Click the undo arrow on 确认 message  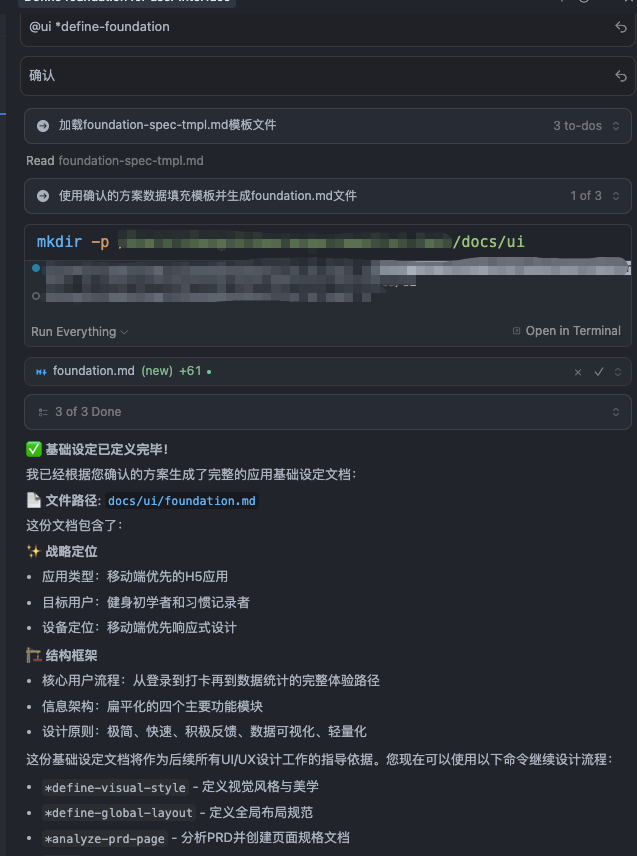pos(621,76)
